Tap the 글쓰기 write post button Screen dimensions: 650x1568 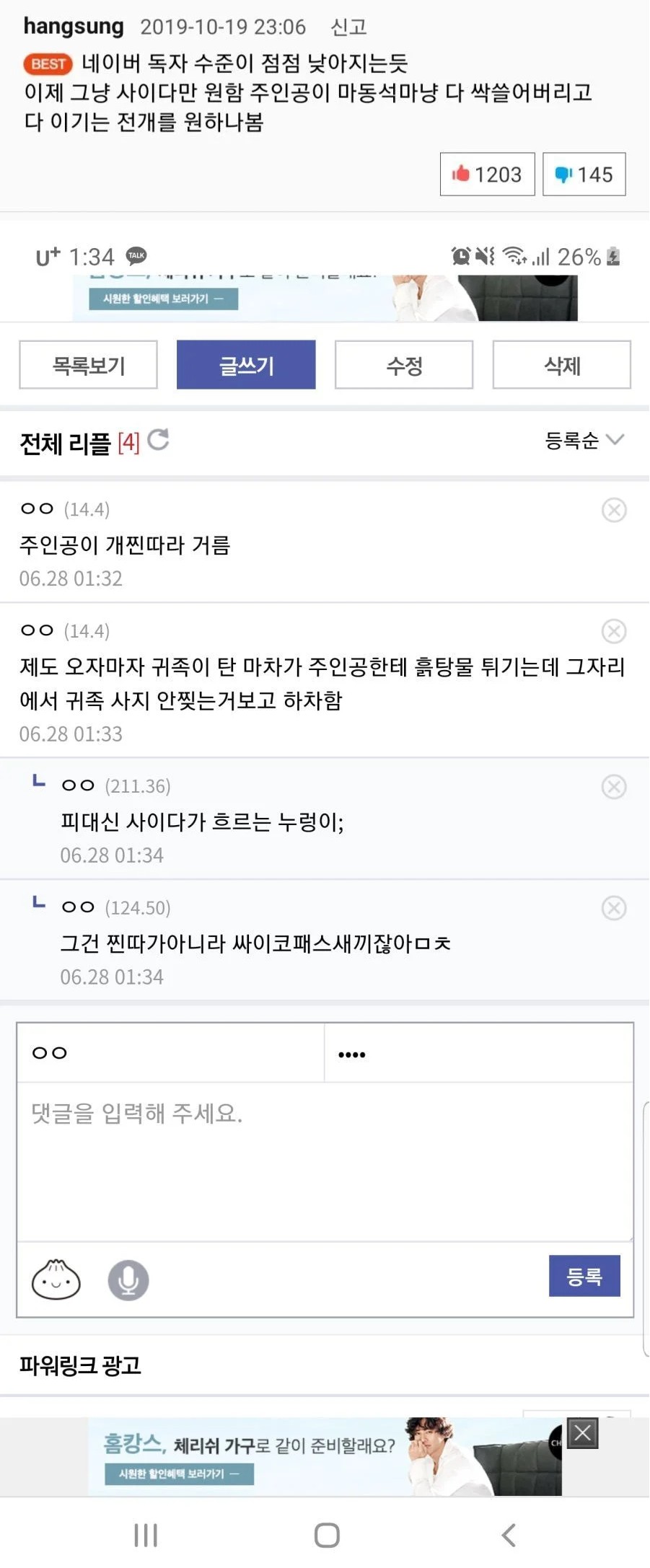[x=246, y=365]
